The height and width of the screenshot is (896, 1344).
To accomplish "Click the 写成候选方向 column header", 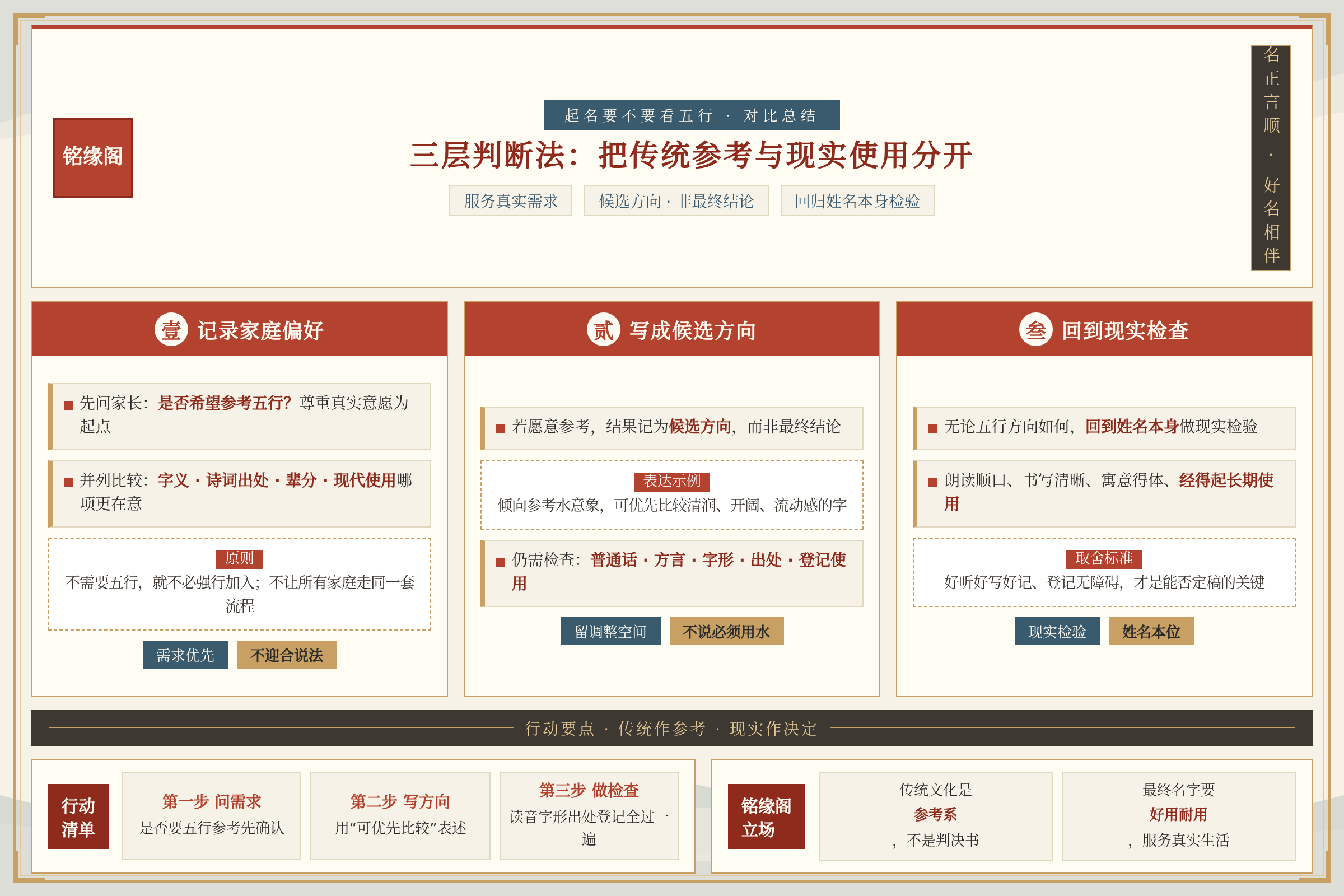I will [672, 330].
